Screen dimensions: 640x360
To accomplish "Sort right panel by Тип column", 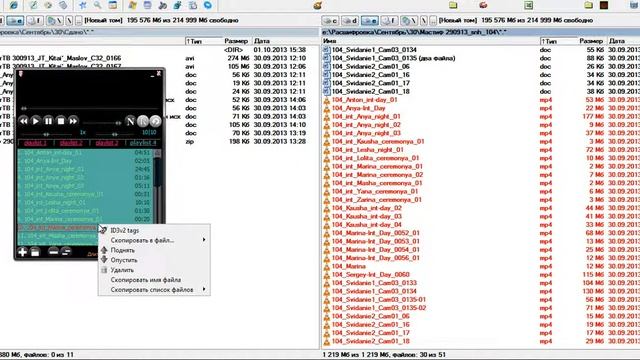I will 558,41.
